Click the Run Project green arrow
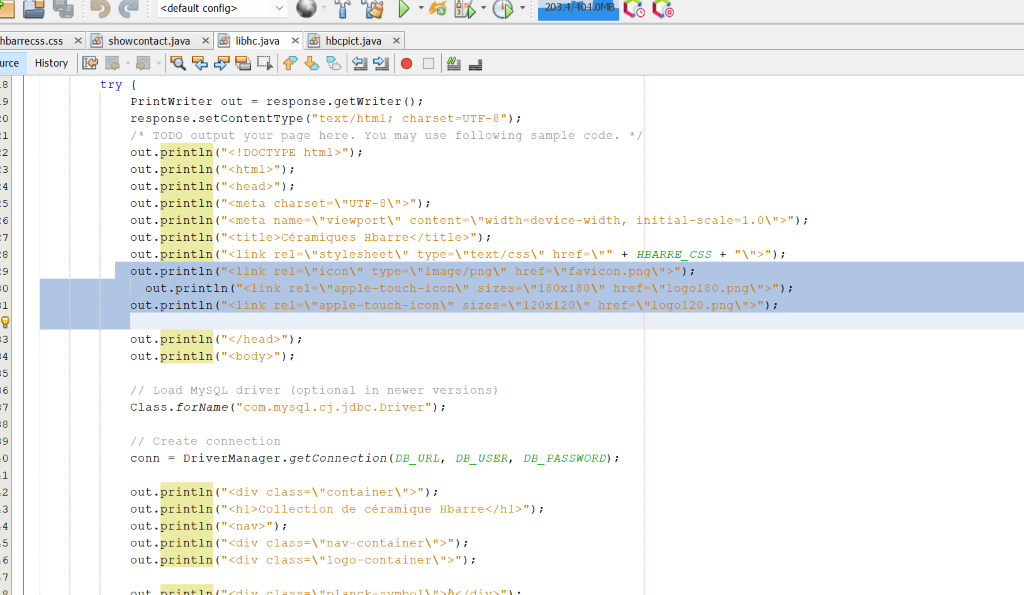1024x595 pixels. pyautogui.click(x=404, y=9)
